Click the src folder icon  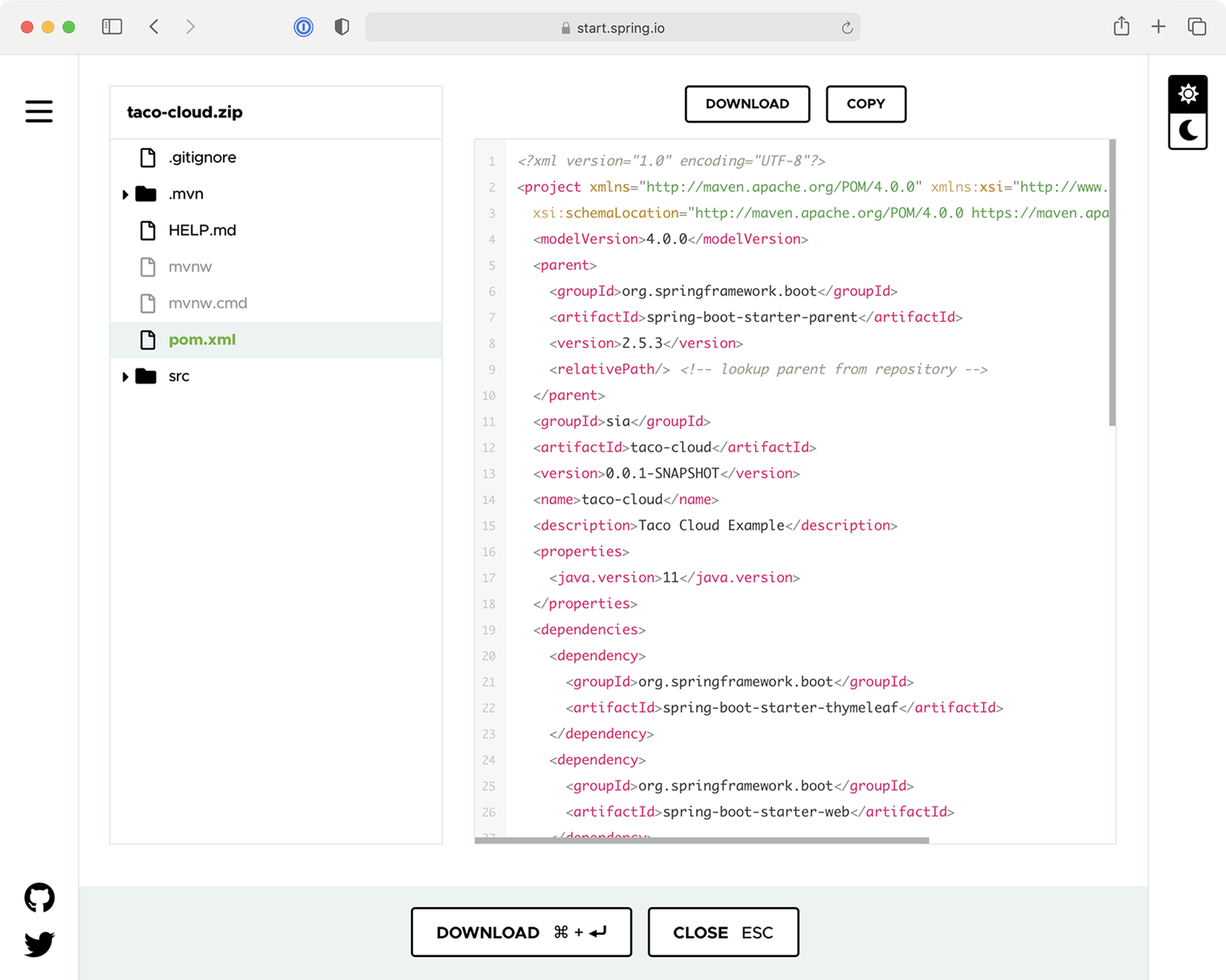pos(146,376)
